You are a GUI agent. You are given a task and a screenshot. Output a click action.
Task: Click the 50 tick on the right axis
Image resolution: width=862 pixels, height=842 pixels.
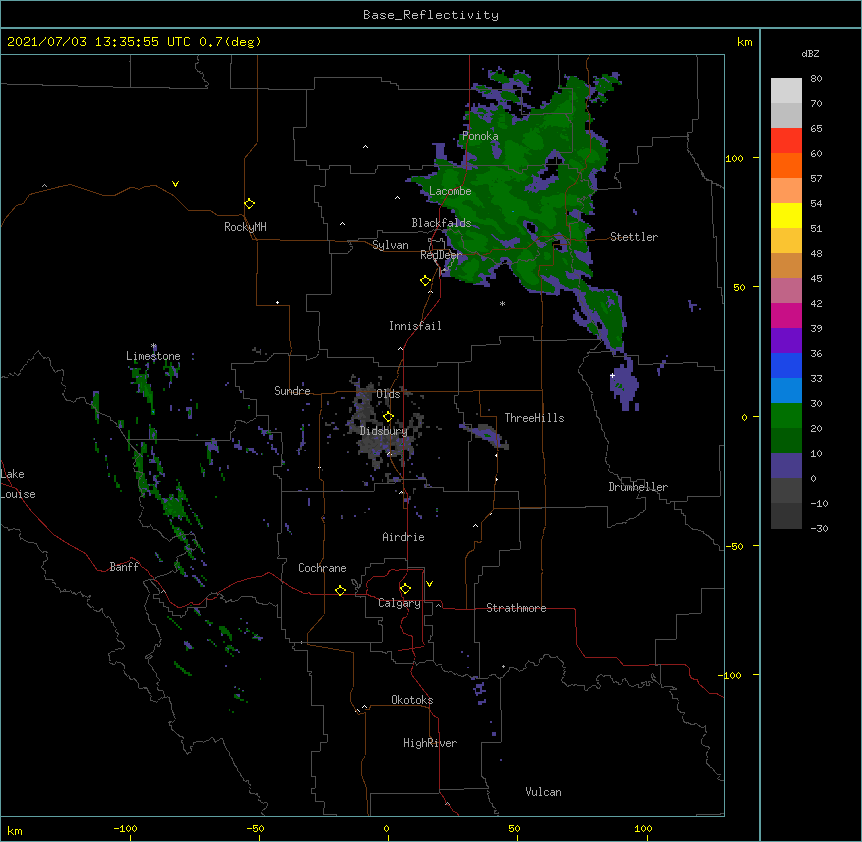[x=739, y=287]
